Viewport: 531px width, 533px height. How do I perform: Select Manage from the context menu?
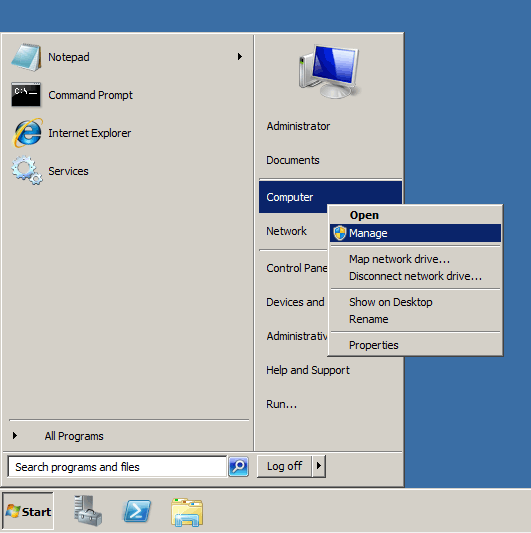415,233
